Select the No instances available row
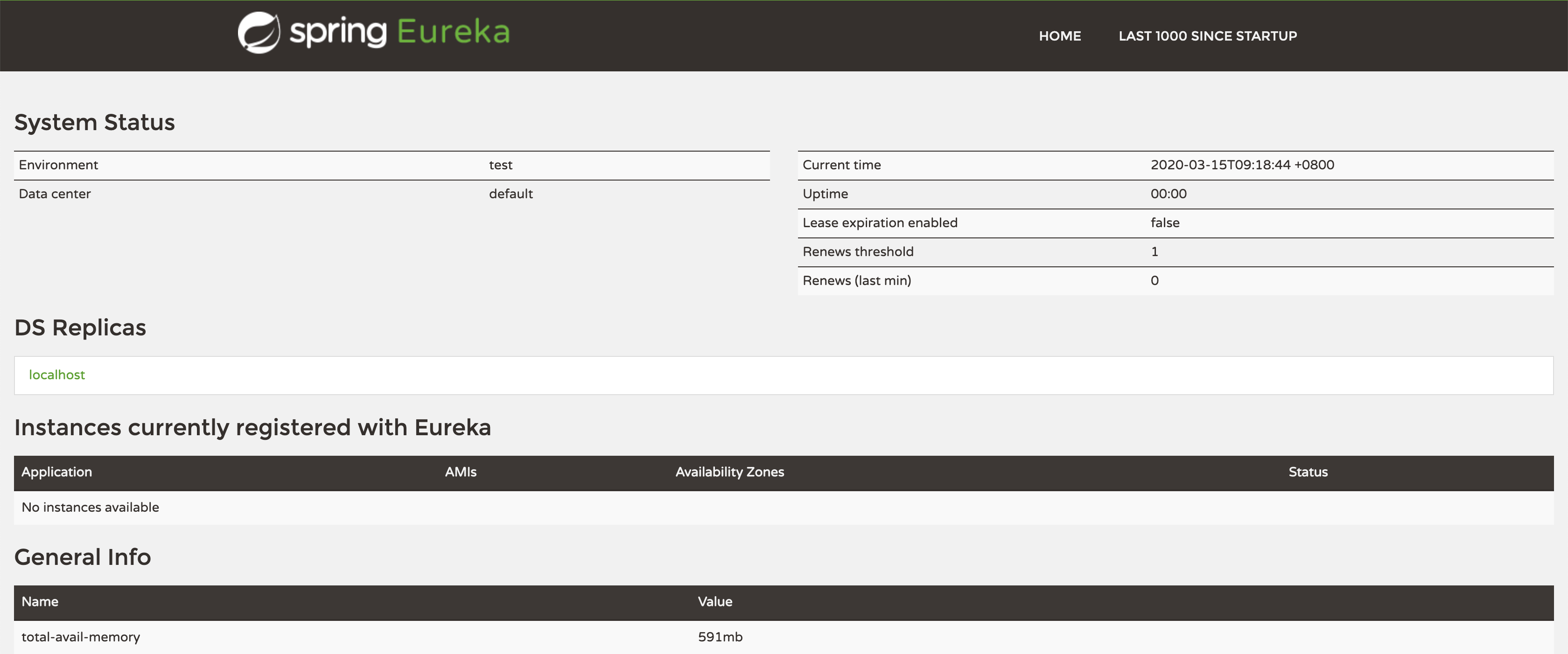The width and height of the screenshot is (1568, 654). click(x=90, y=508)
